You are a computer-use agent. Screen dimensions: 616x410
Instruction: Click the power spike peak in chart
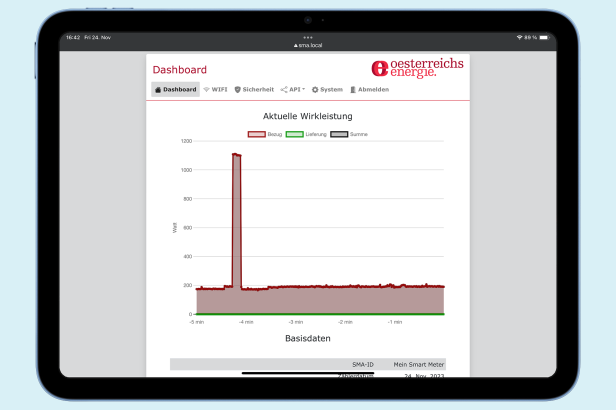tap(236, 155)
